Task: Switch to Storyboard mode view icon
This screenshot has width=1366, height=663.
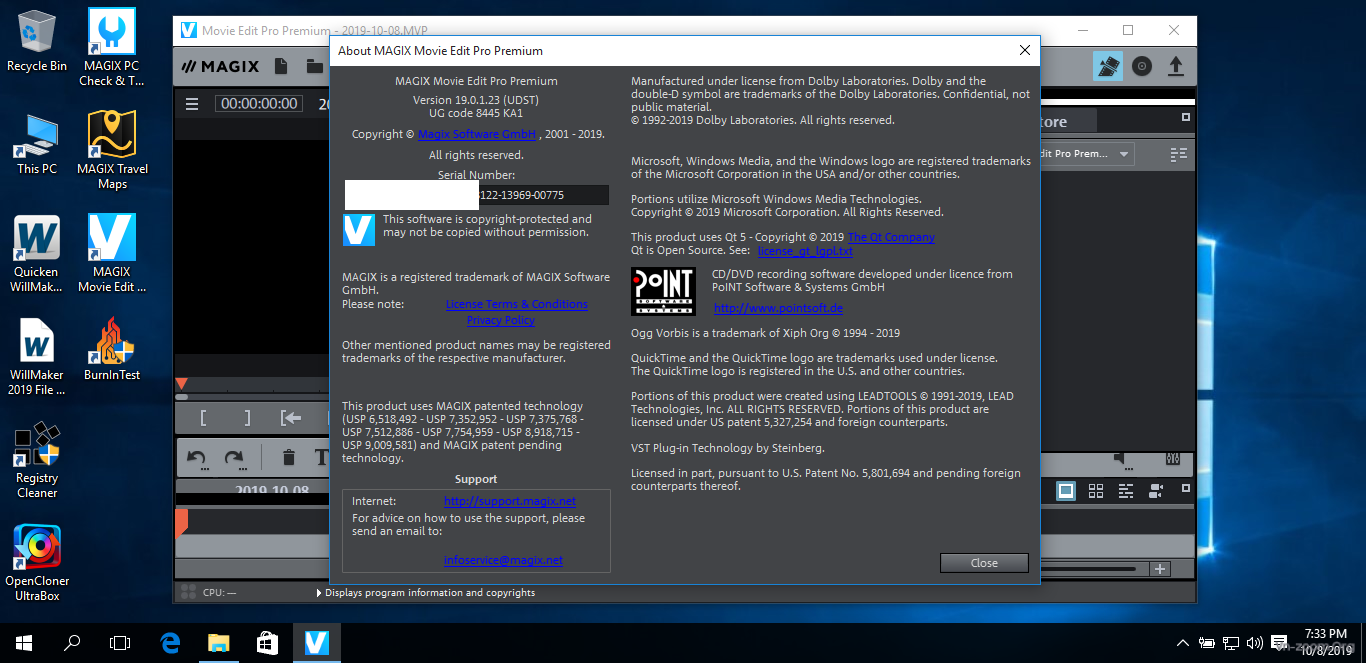Action: click(x=1066, y=491)
